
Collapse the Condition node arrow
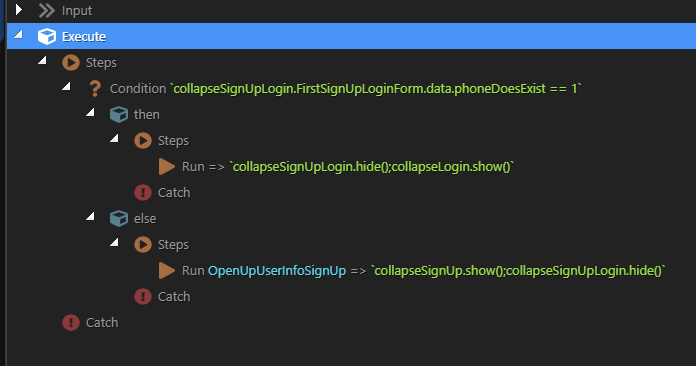[x=66, y=86]
